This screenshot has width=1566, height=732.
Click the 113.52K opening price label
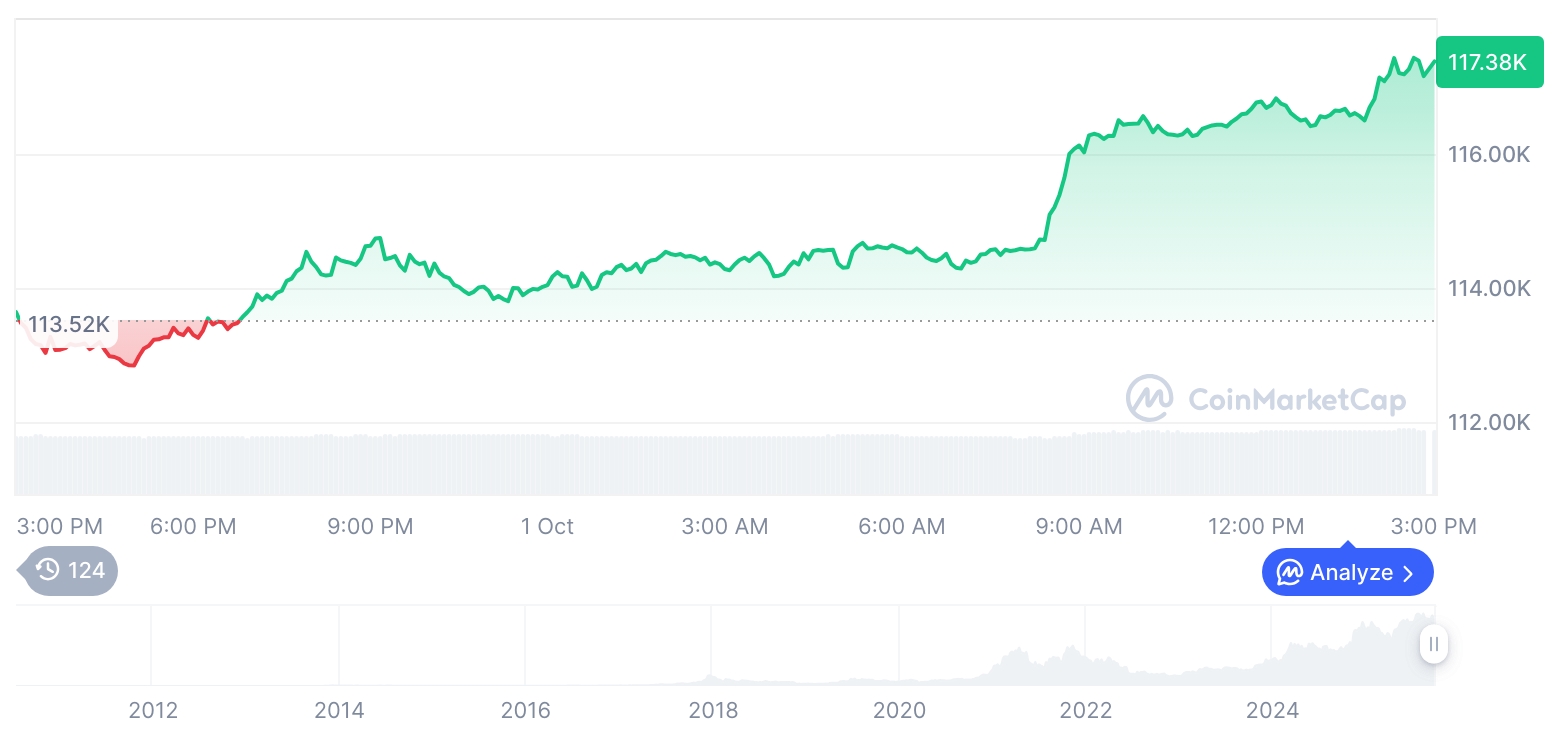(68, 325)
